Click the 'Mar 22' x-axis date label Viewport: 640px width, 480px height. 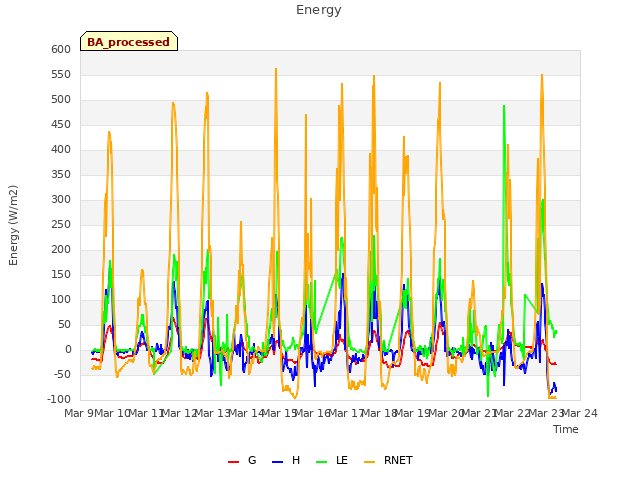(512, 413)
